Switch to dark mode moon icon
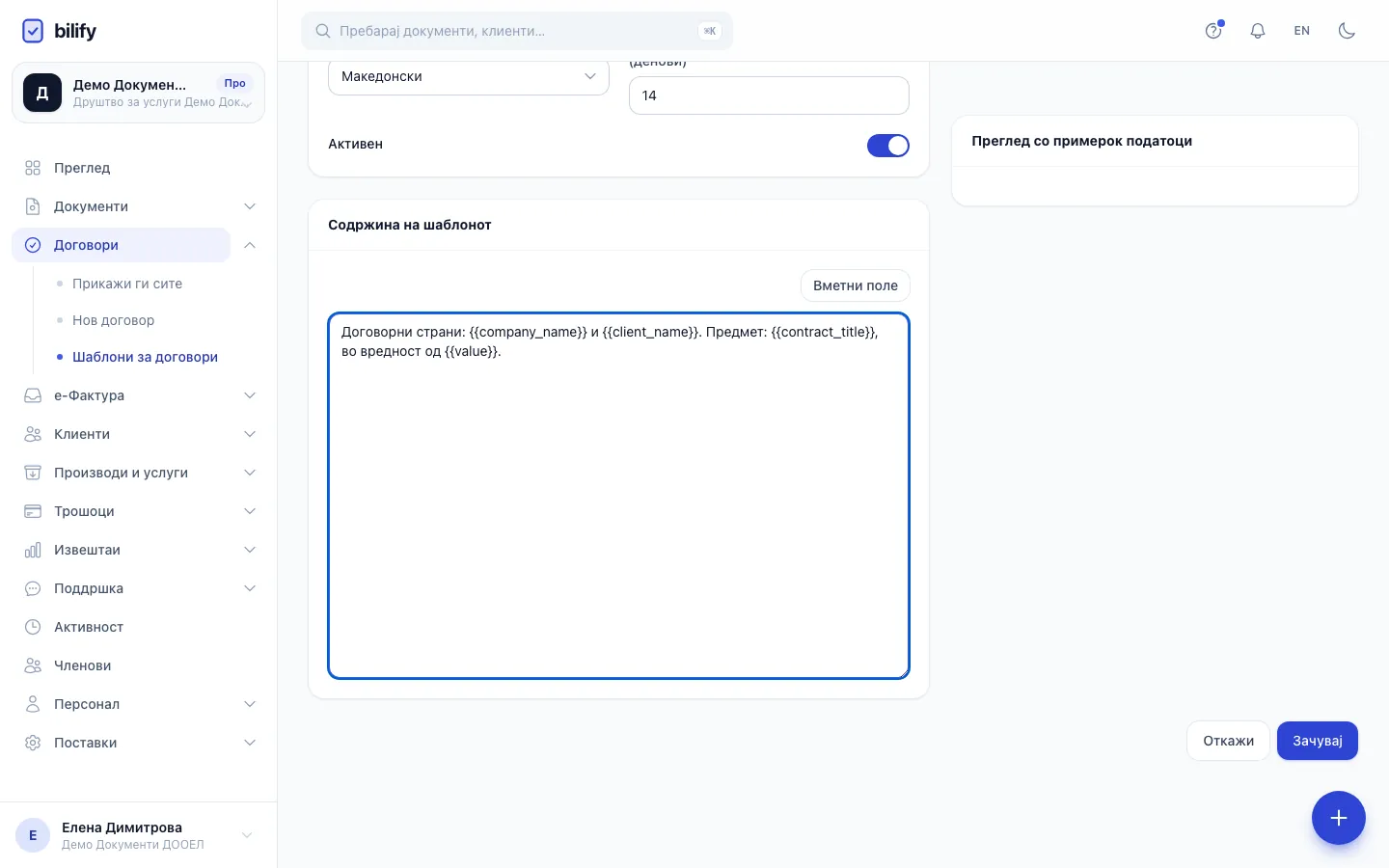 [x=1347, y=31]
